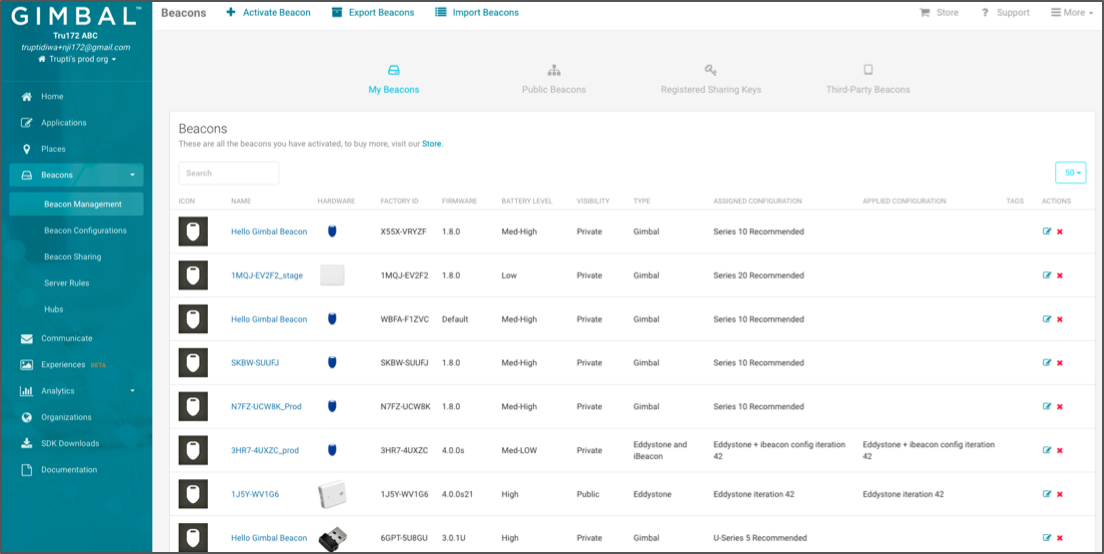The width and height of the screenshot is (1104, 554).
Task: Delete beacon X55X-VRYZF
Action: [x=1060, y=232]
